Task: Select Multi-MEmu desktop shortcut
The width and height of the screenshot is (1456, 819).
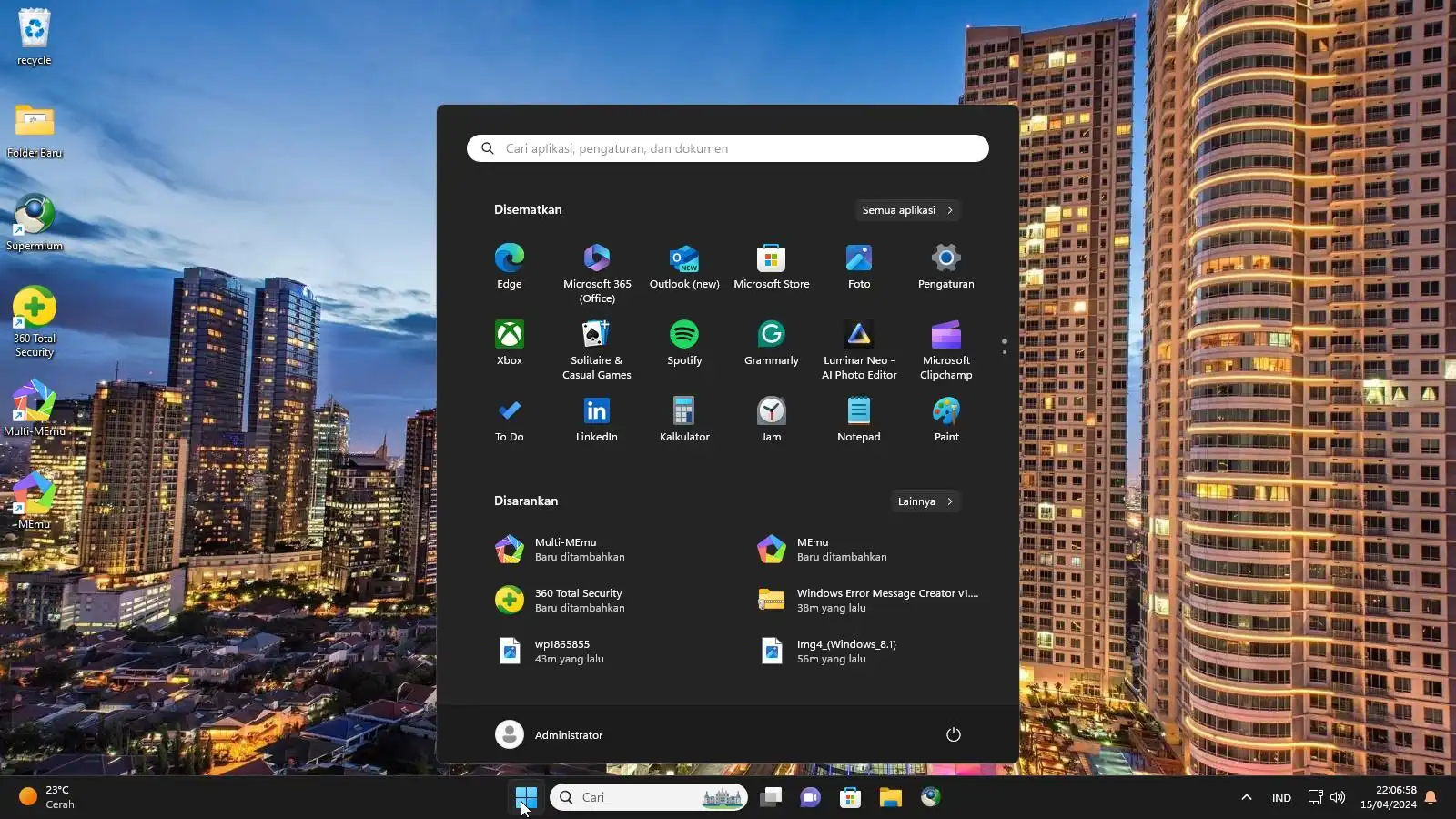Action: [x=35, y=409]
